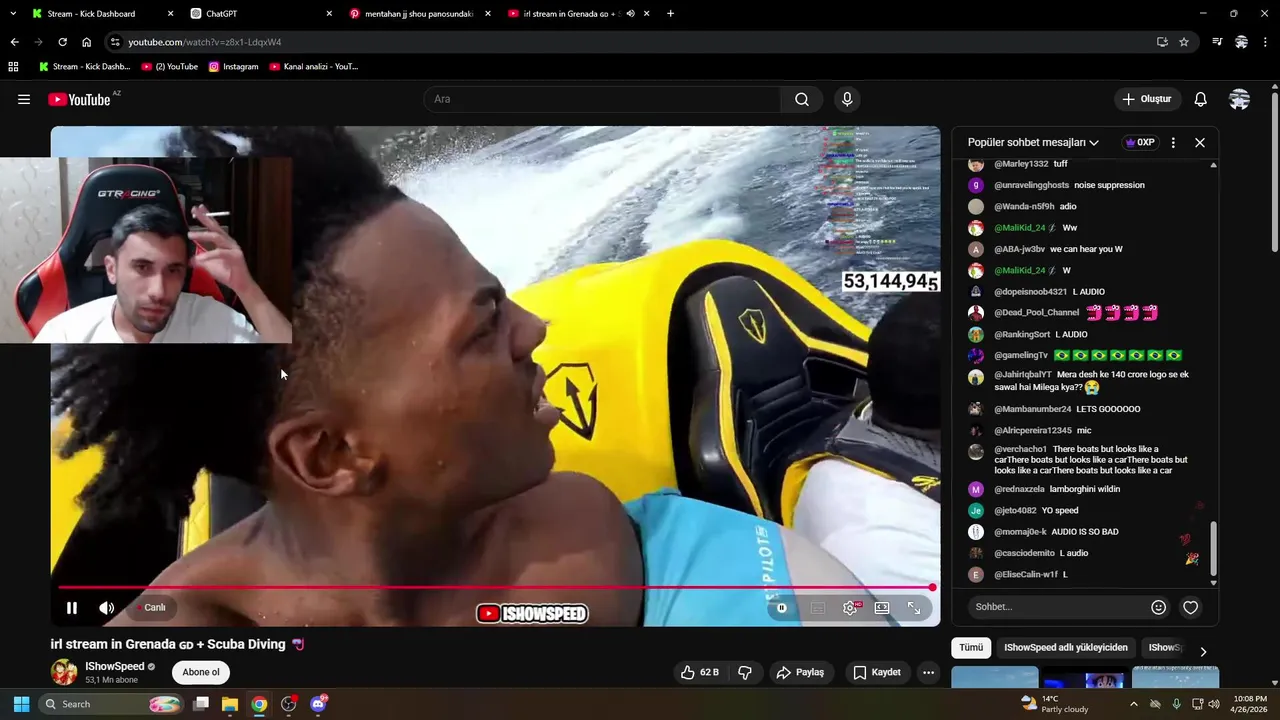Image resolution: width=1280 pixels, height=720 pixels.
Task: Open the browser apps grid shortcut
Action: pos(13,67)
